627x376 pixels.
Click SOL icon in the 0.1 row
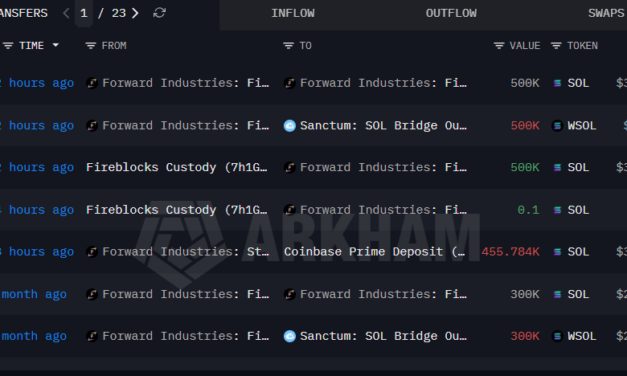557,210
